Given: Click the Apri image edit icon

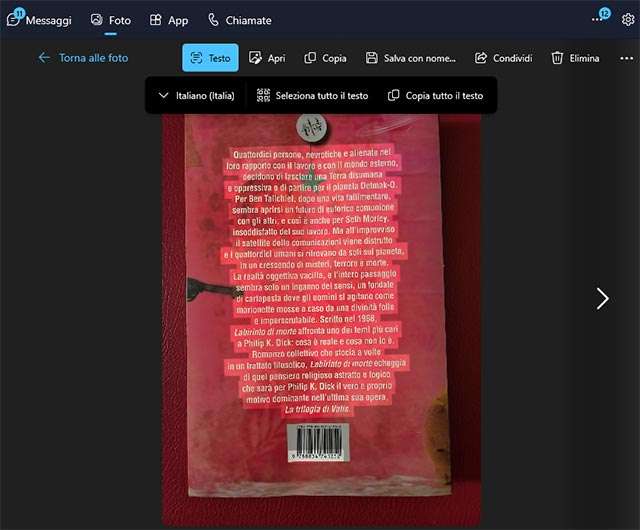Looking at the screenshot, I should click(x=255, y=58).
